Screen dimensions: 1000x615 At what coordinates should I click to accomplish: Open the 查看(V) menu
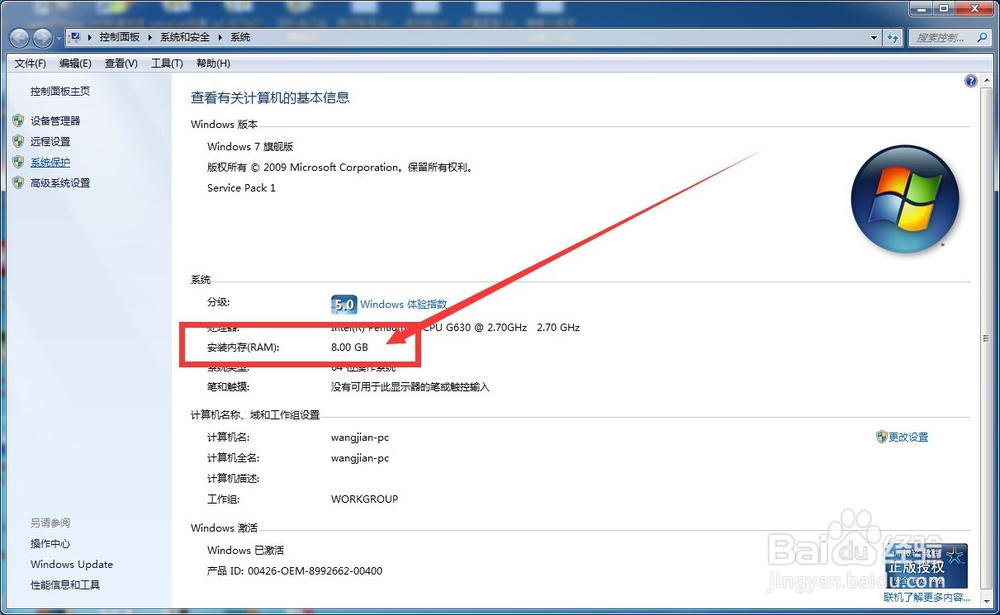pyautogui.click(x=120, y=62)
